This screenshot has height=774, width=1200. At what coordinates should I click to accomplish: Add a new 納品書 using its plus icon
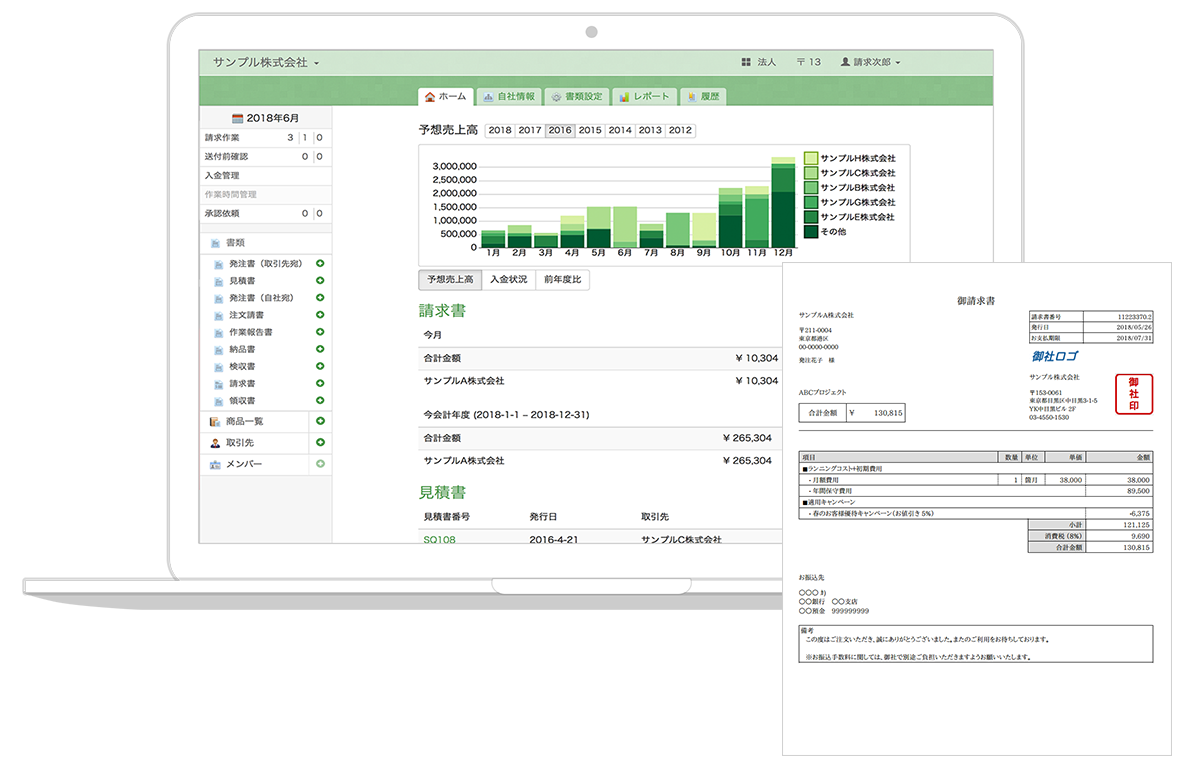click(320, 349)
